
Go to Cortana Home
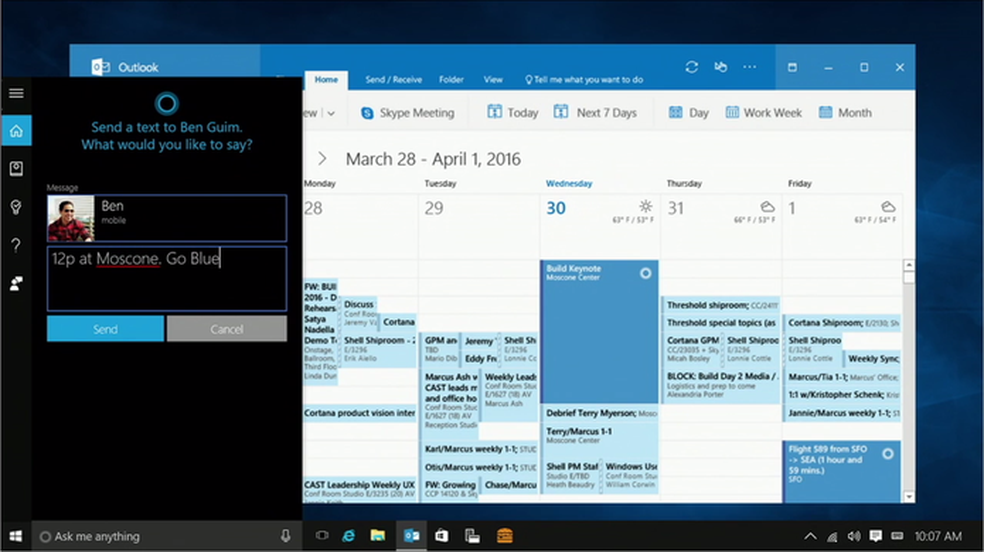point(16,130)
